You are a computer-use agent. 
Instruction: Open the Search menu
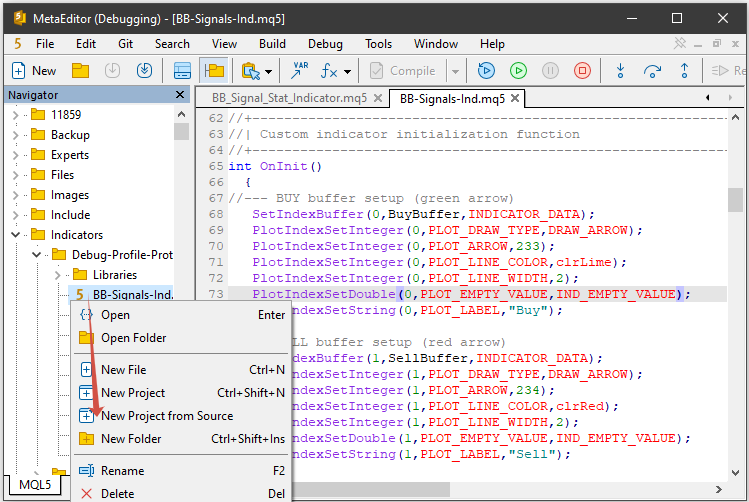pyautogui.click(x=172, y=44)
